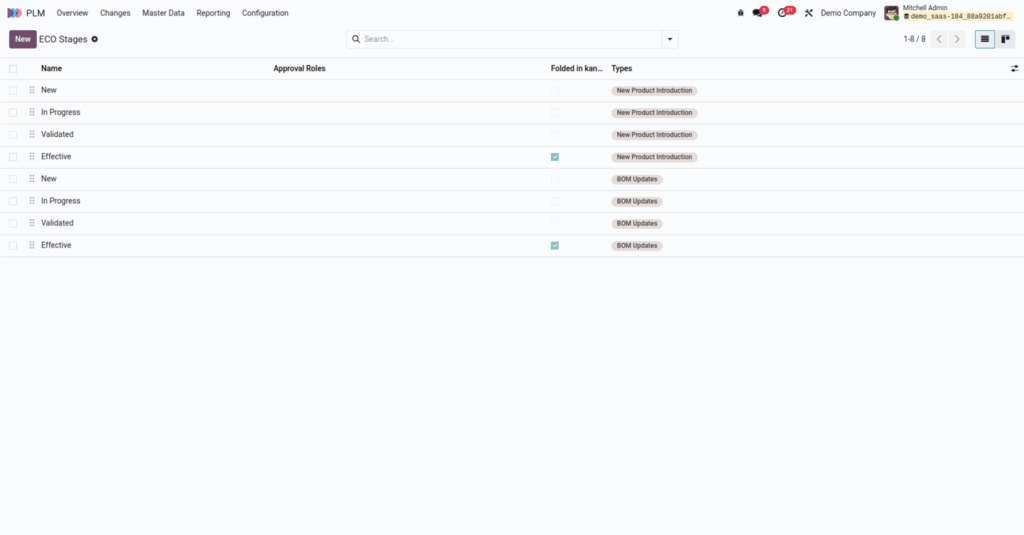Open the Reporting menu
Viewport: 1024px width, 535px height.
coord(213,13)
